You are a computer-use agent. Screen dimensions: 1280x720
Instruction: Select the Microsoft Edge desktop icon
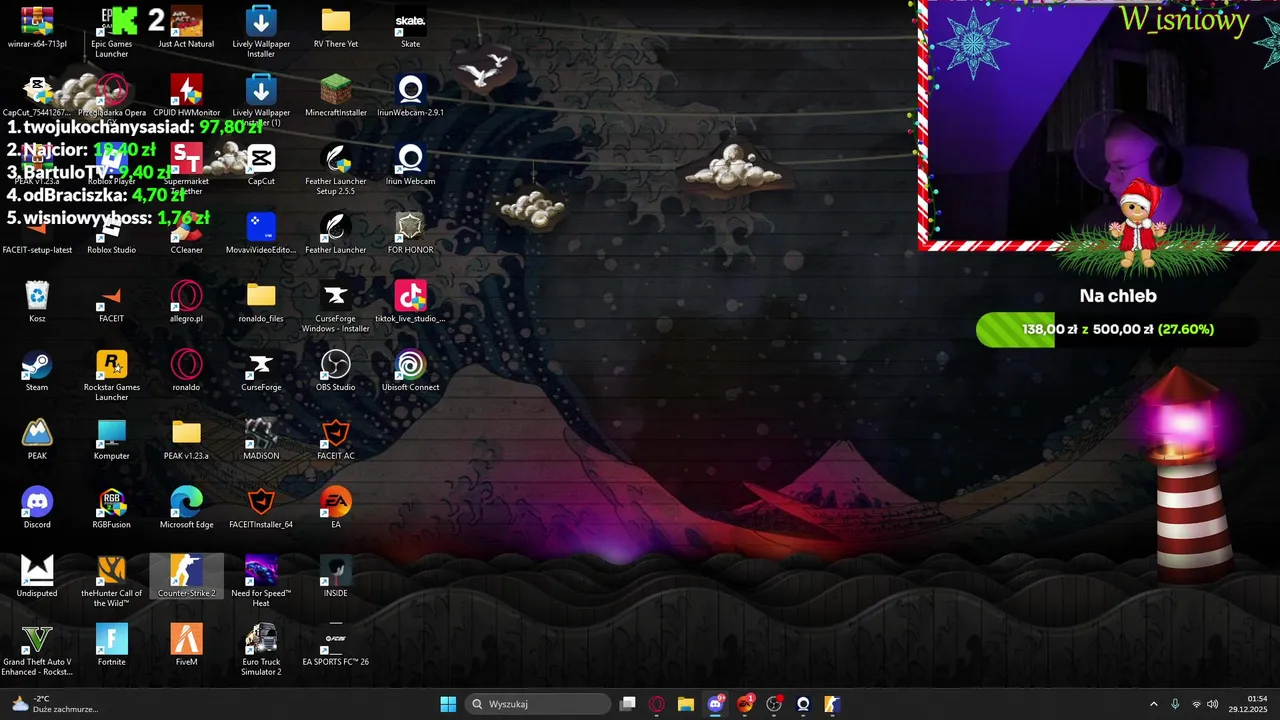186,508
